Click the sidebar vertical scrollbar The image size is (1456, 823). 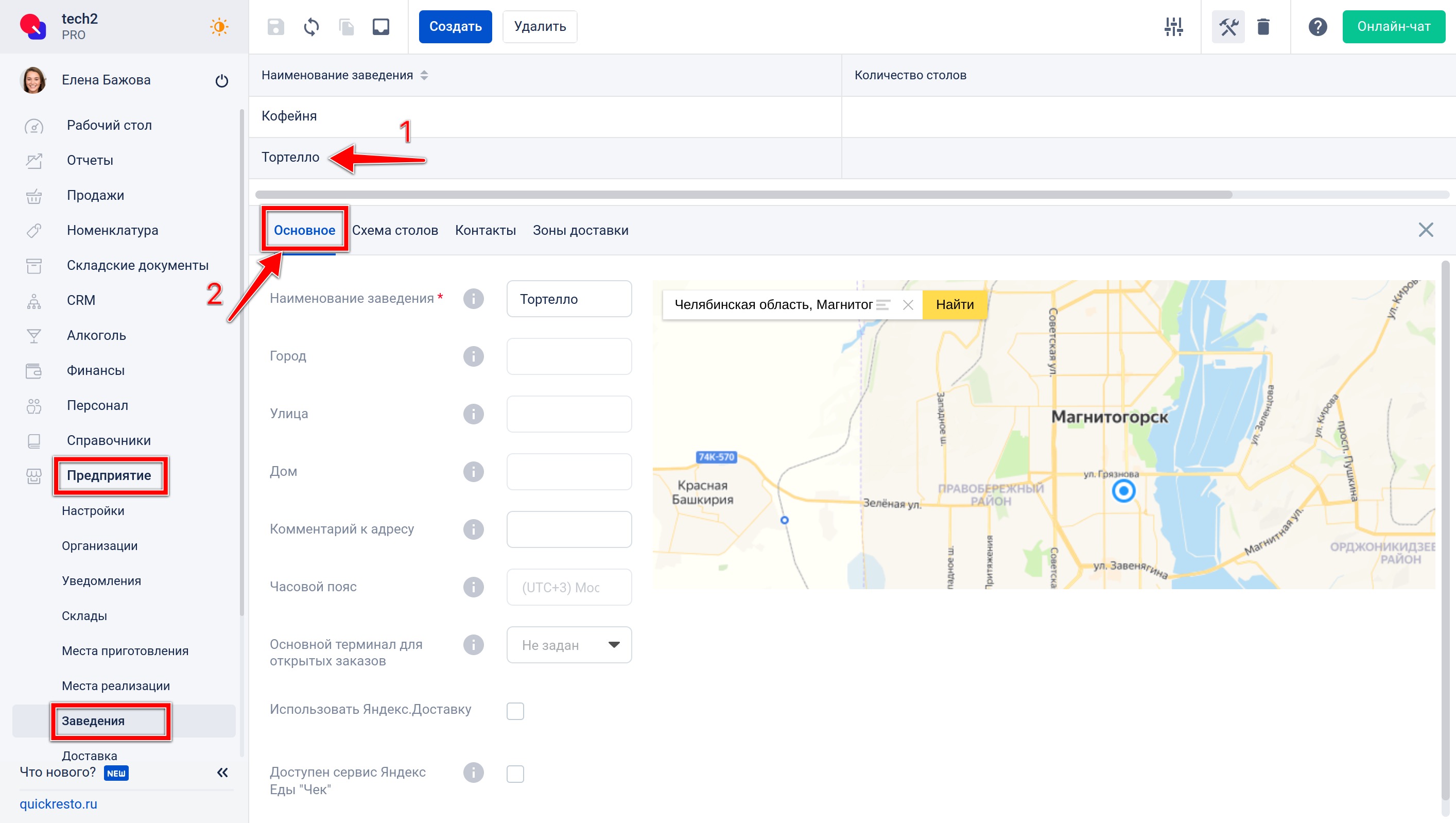click(x=242, y=362)
